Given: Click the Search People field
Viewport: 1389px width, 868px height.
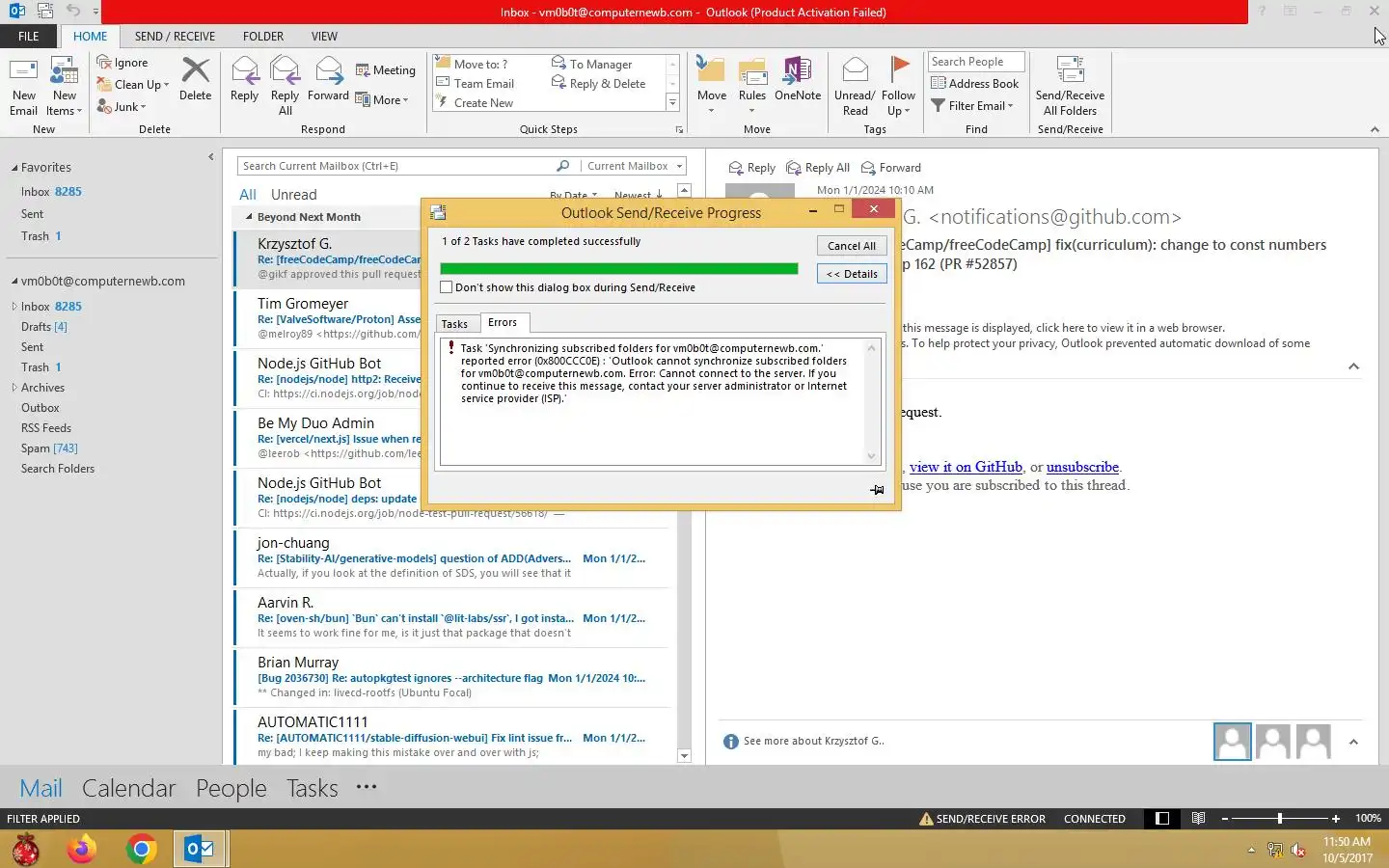Looking at the screenshot, I should pyautogui.click(x=976, y=62).
